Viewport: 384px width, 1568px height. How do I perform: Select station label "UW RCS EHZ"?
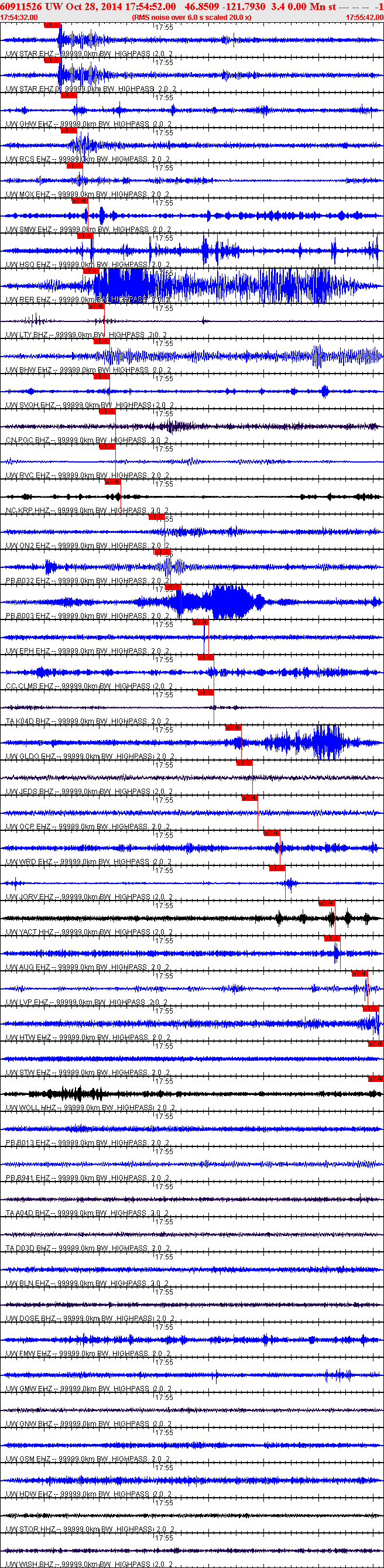[29, 159]
